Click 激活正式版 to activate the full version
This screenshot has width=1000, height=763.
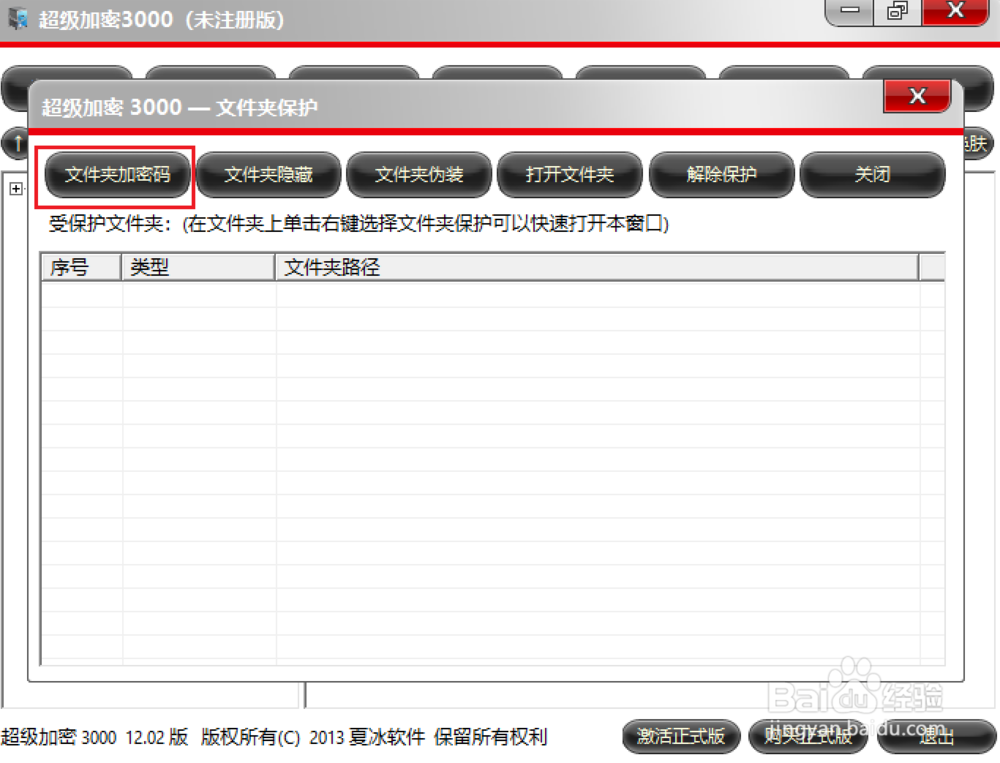pyautogui.click(x=682, y=737)
